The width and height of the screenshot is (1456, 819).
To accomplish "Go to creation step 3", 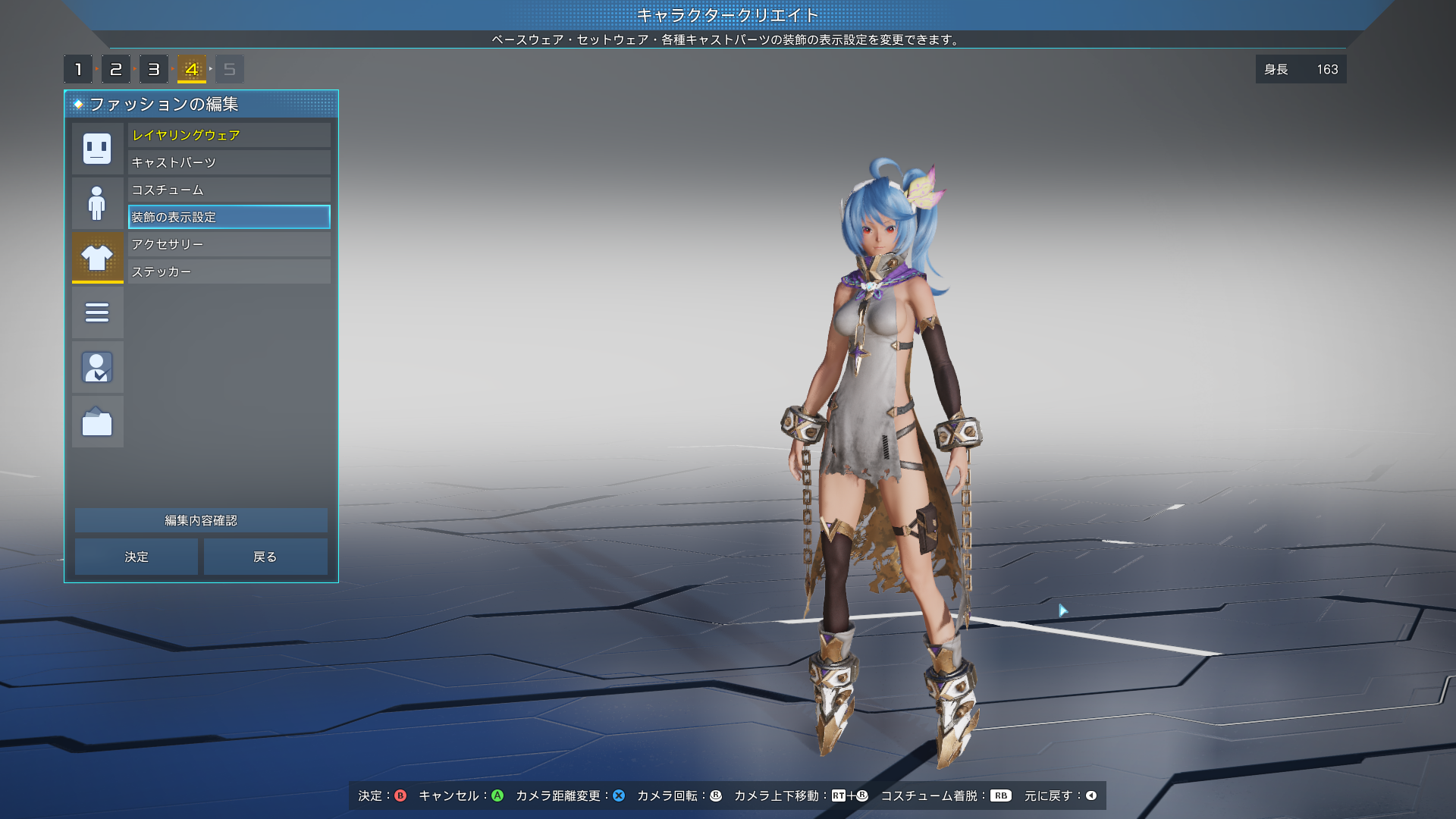I will coord(154,69).
